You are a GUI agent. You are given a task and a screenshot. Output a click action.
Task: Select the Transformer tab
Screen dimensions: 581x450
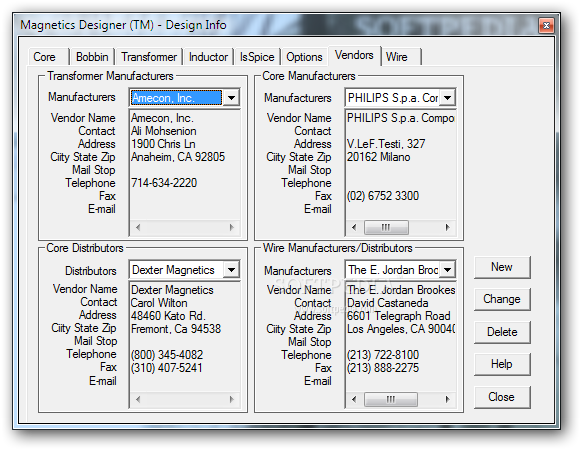tap(149, 57)
